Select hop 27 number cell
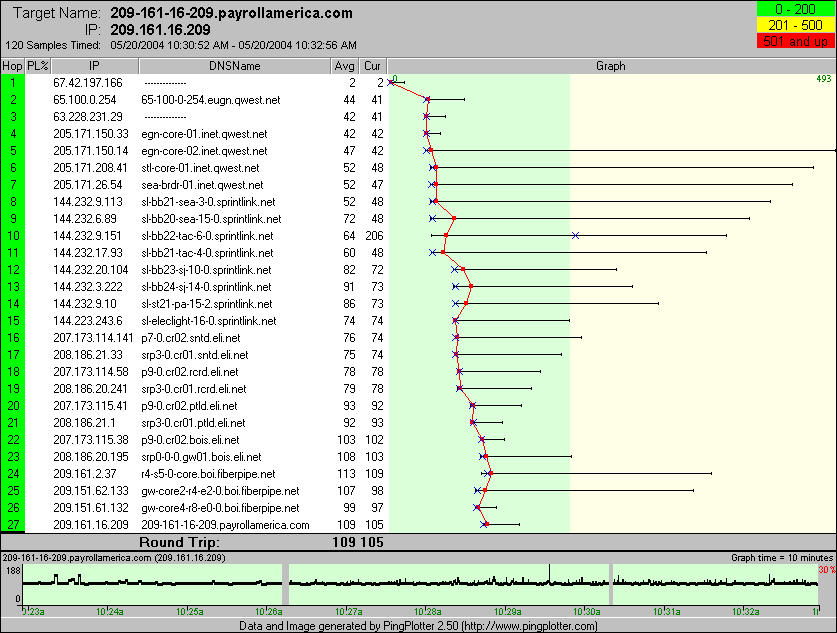This screenshot has height=633, width=837. [12, 524]
